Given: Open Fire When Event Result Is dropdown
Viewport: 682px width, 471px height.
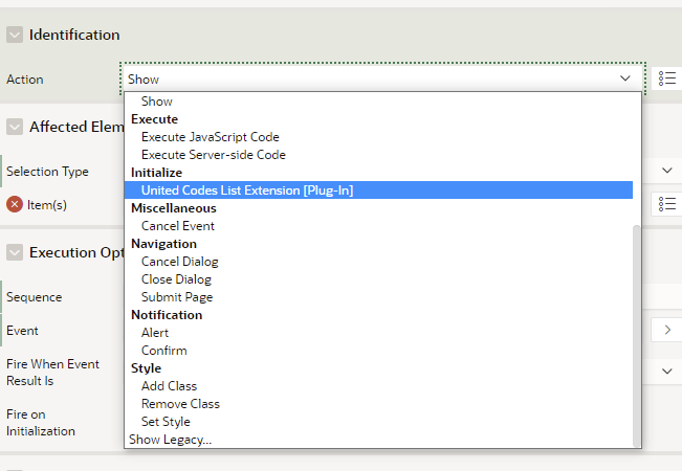Looking at the screenshot, I should pos(667,371).
